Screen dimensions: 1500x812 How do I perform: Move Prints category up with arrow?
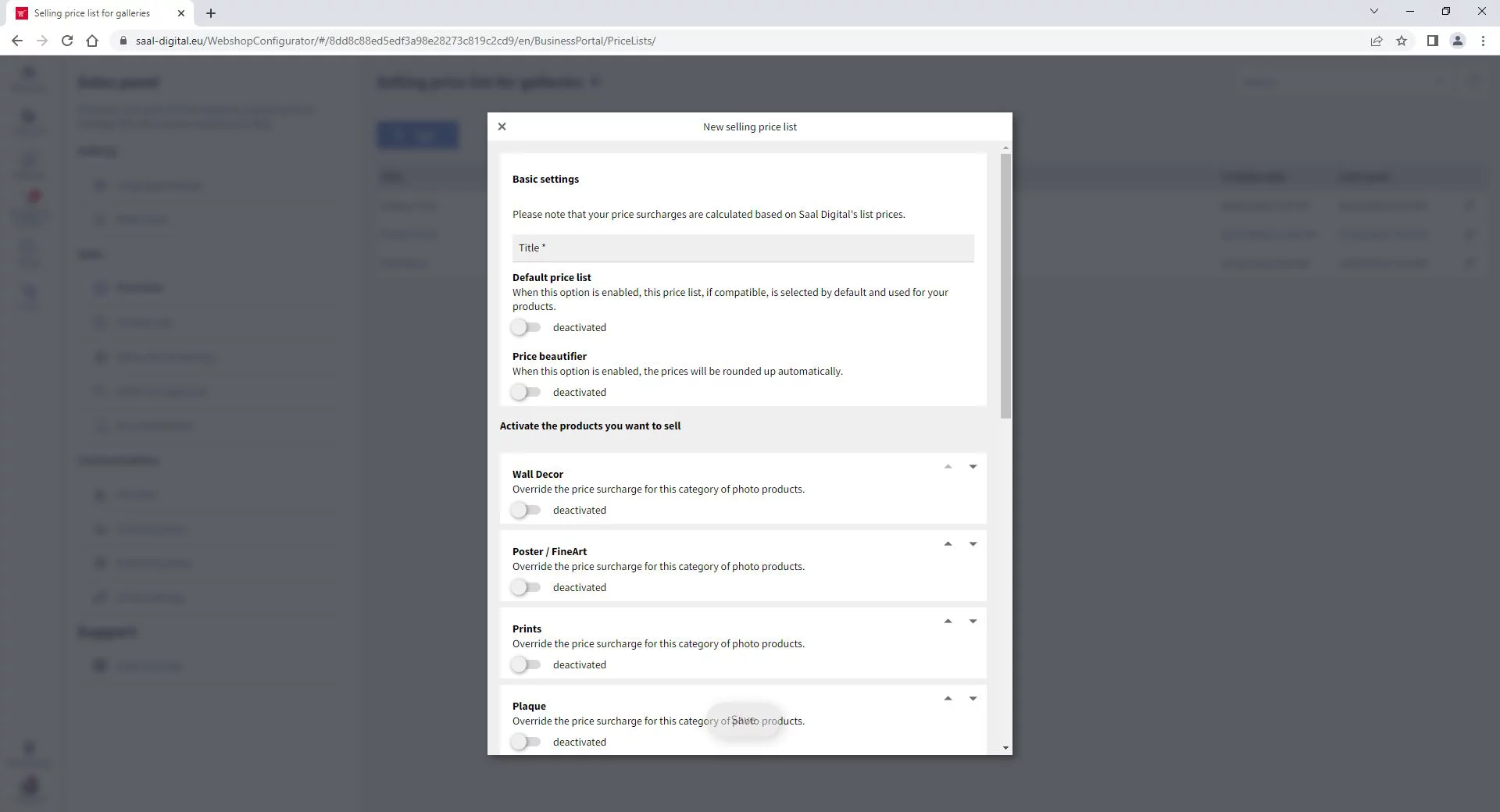948,621
